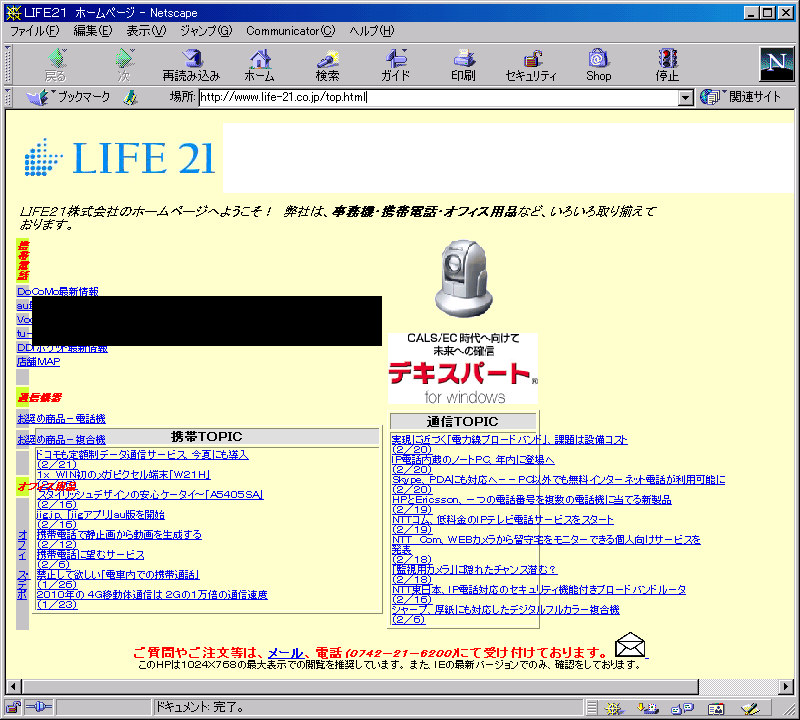Click the vertical オフィスネットボ sidebar link
The height and width of the screenshot is (720, 800).
(22, 565)
